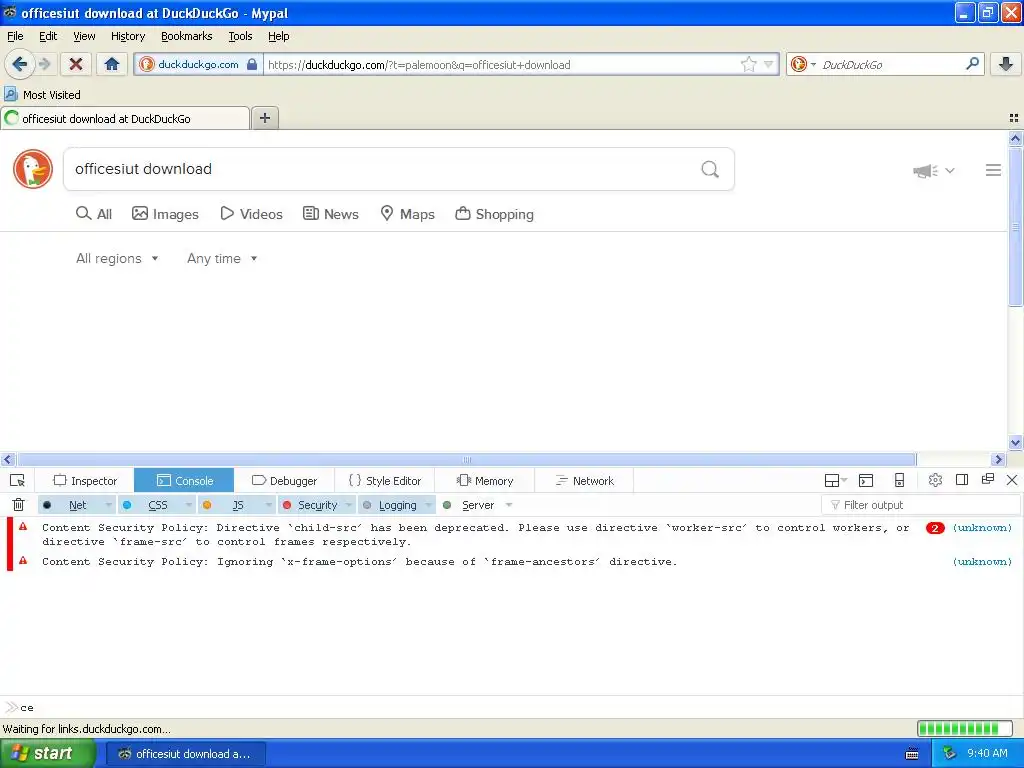Switch to the Memory tab

tap(485, 481)
